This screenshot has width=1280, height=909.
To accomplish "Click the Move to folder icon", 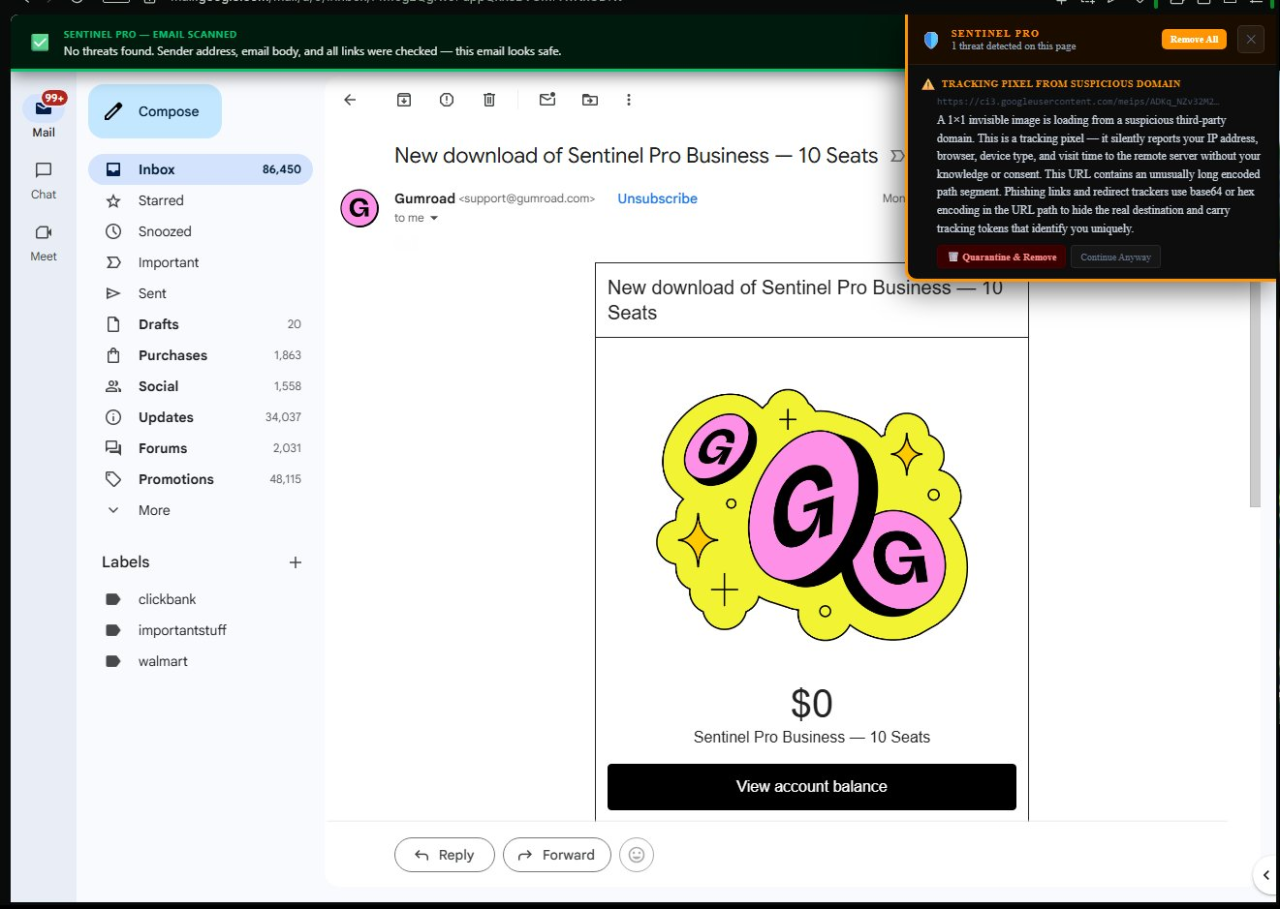I will click(590, 99).
